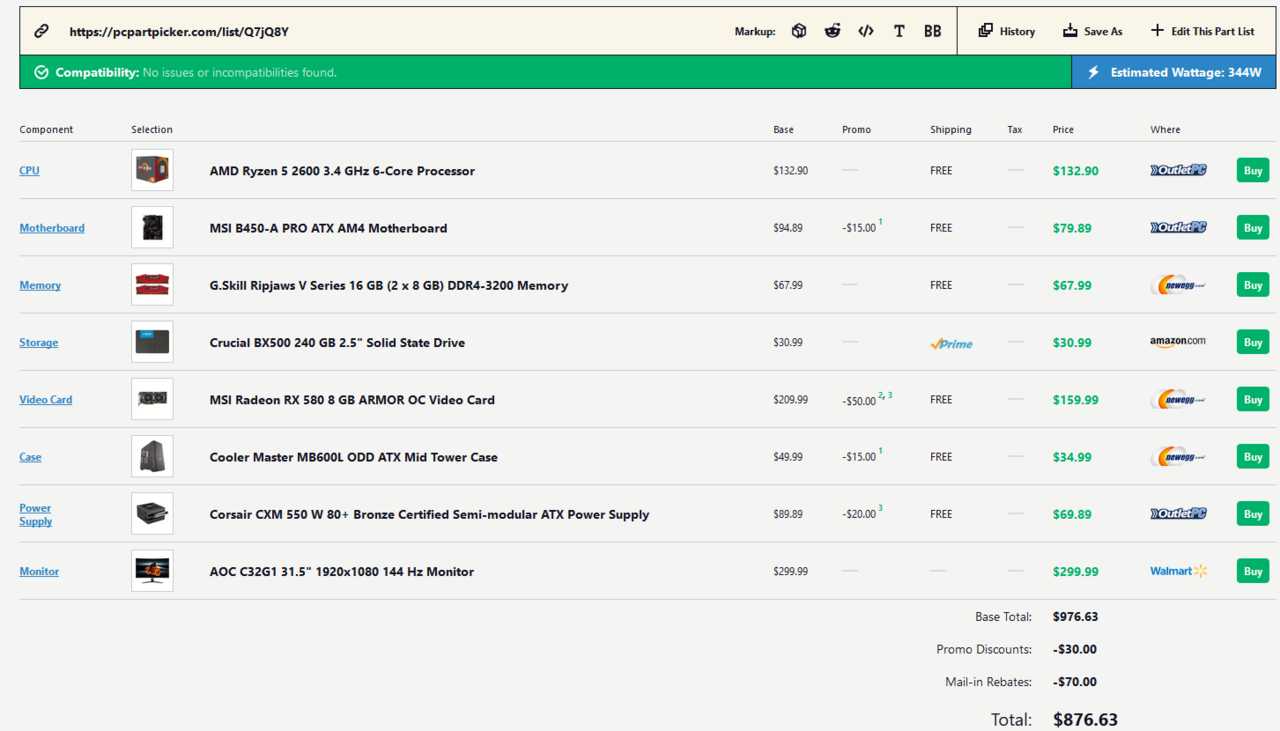1280x731 pixels.
Task: Open the Memory component link
Action: coord(40,285)
